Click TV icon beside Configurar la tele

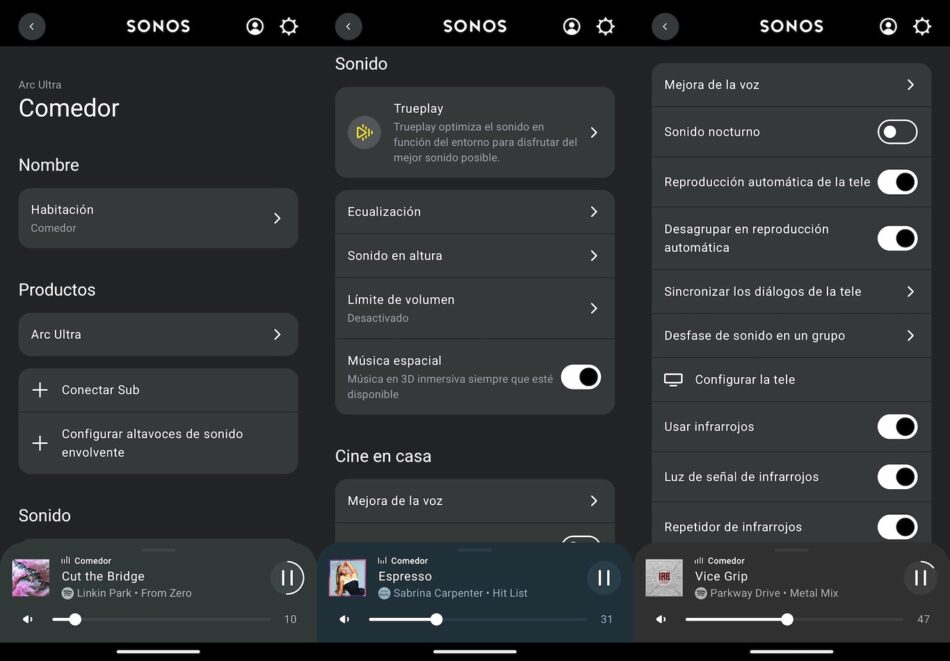tap(673, 380)
